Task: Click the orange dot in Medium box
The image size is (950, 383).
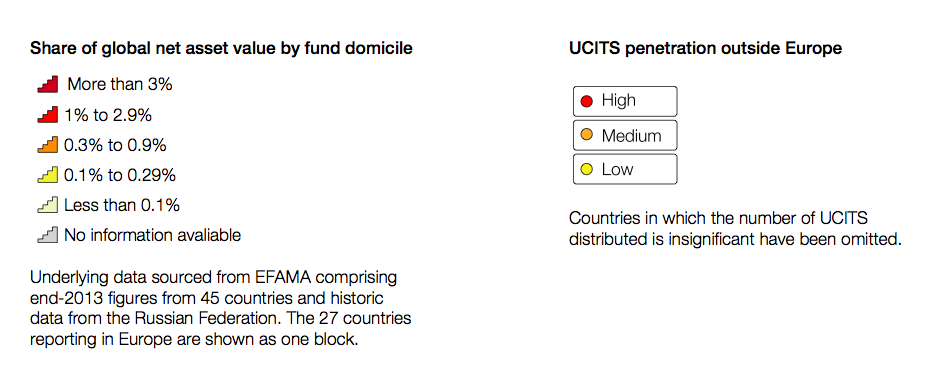Action: (x=586, y=135)
